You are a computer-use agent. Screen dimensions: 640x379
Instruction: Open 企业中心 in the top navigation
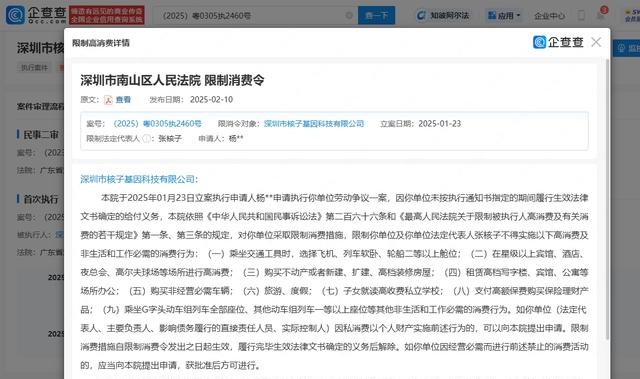(x=549, y=16)
